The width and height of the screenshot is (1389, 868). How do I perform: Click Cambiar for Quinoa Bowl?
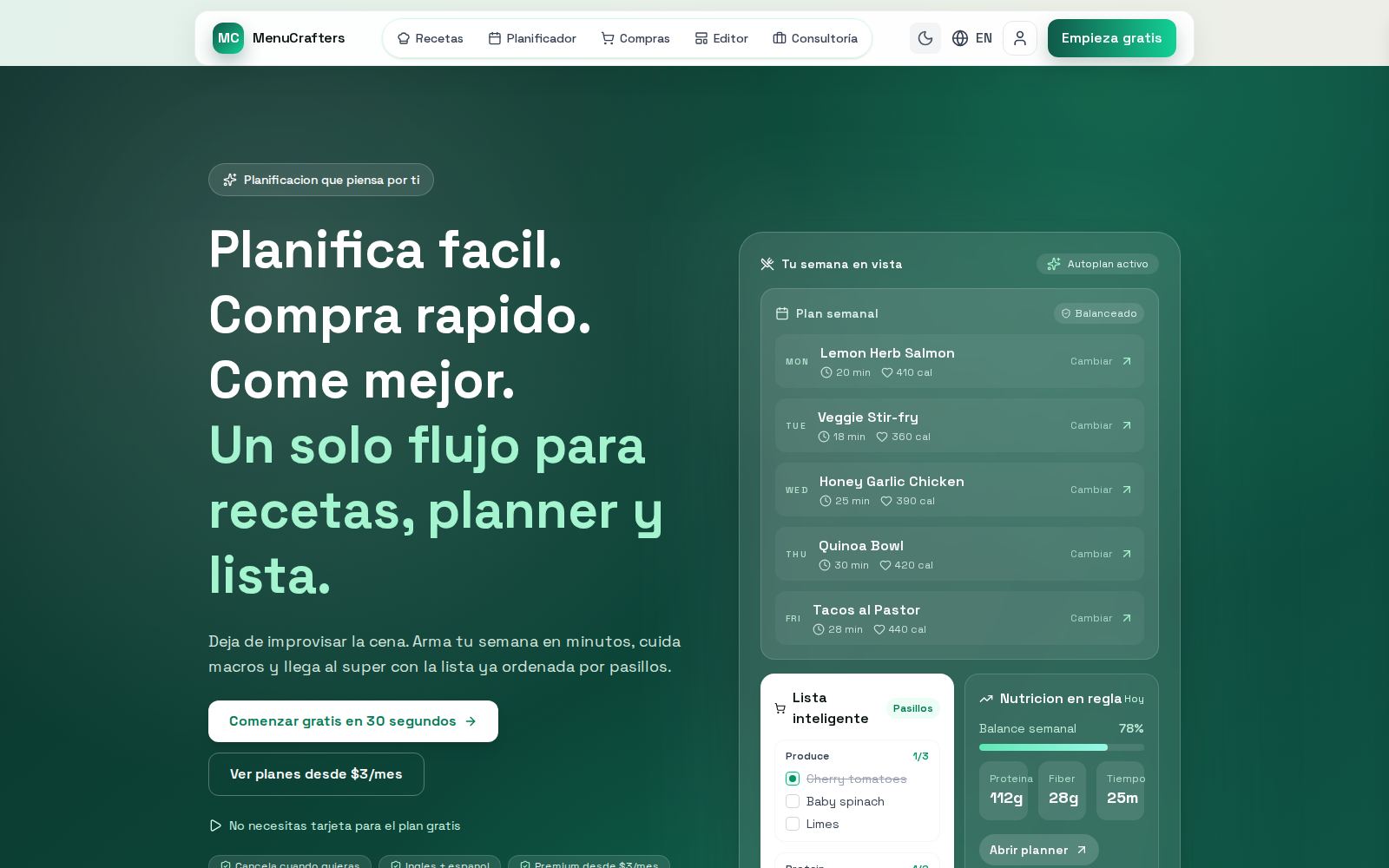pyautogui.click(x=1091, y=554)
